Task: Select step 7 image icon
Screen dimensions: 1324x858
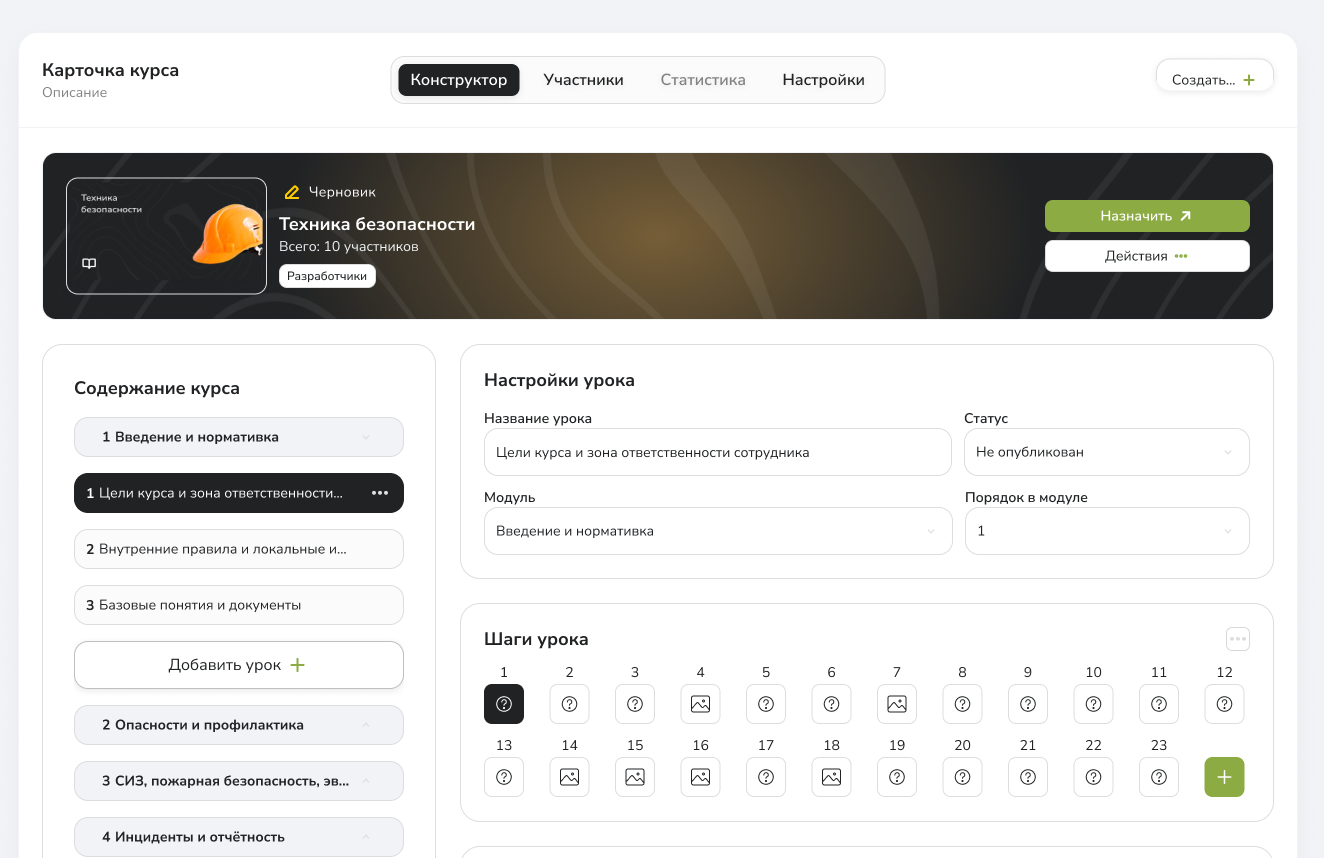Action: pyautogui.click(x=897, y=704)
